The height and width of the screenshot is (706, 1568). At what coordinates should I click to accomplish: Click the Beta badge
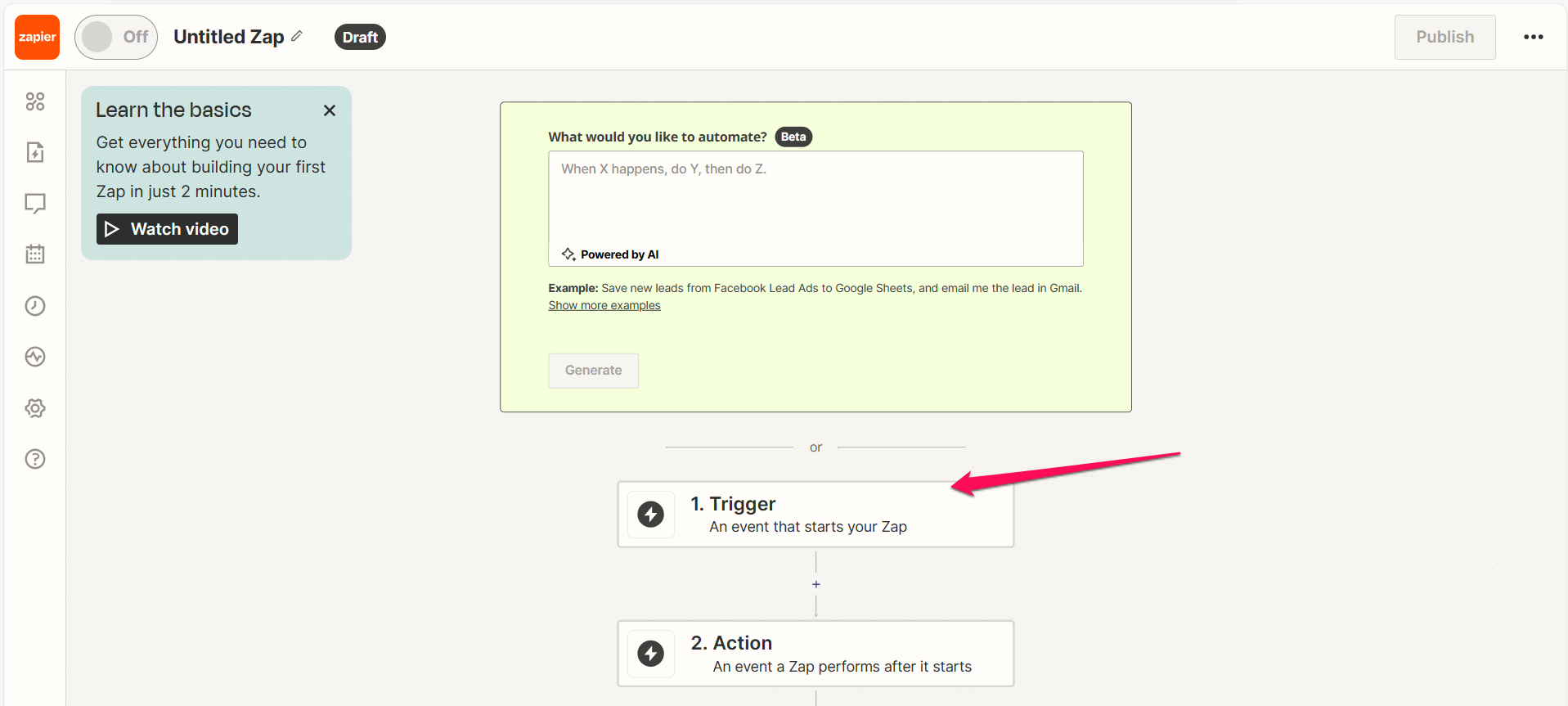click(x=793, y=137)
